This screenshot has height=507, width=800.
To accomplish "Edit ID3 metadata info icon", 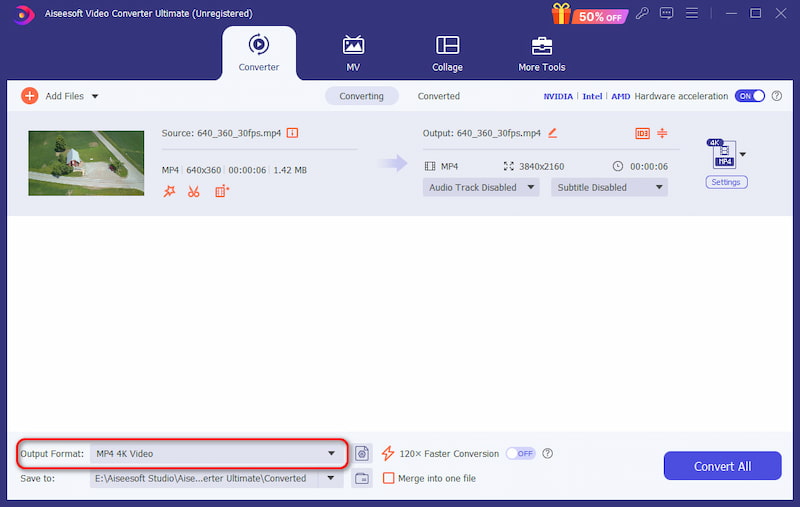I will (x=642, y=134).
